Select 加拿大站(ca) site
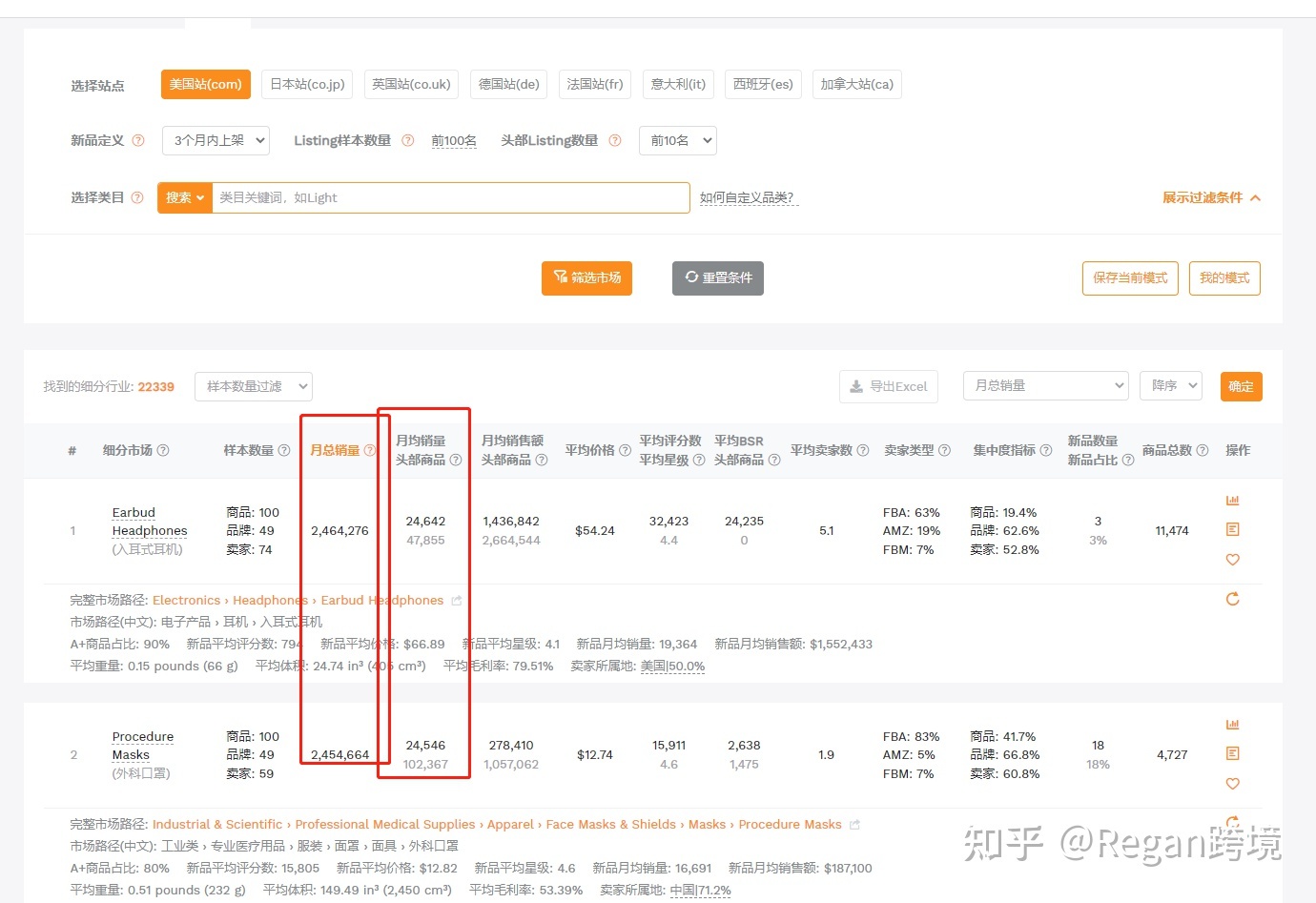1316x903 pixels. point(857,84)
